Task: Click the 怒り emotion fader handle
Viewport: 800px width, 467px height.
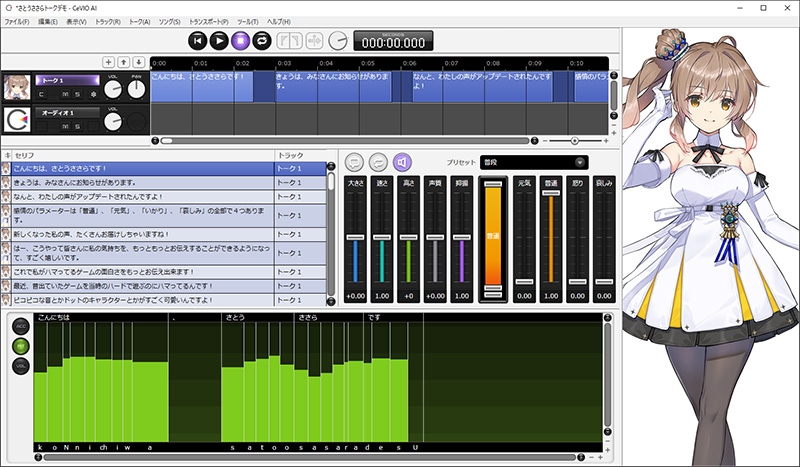Action: (578, 282)
